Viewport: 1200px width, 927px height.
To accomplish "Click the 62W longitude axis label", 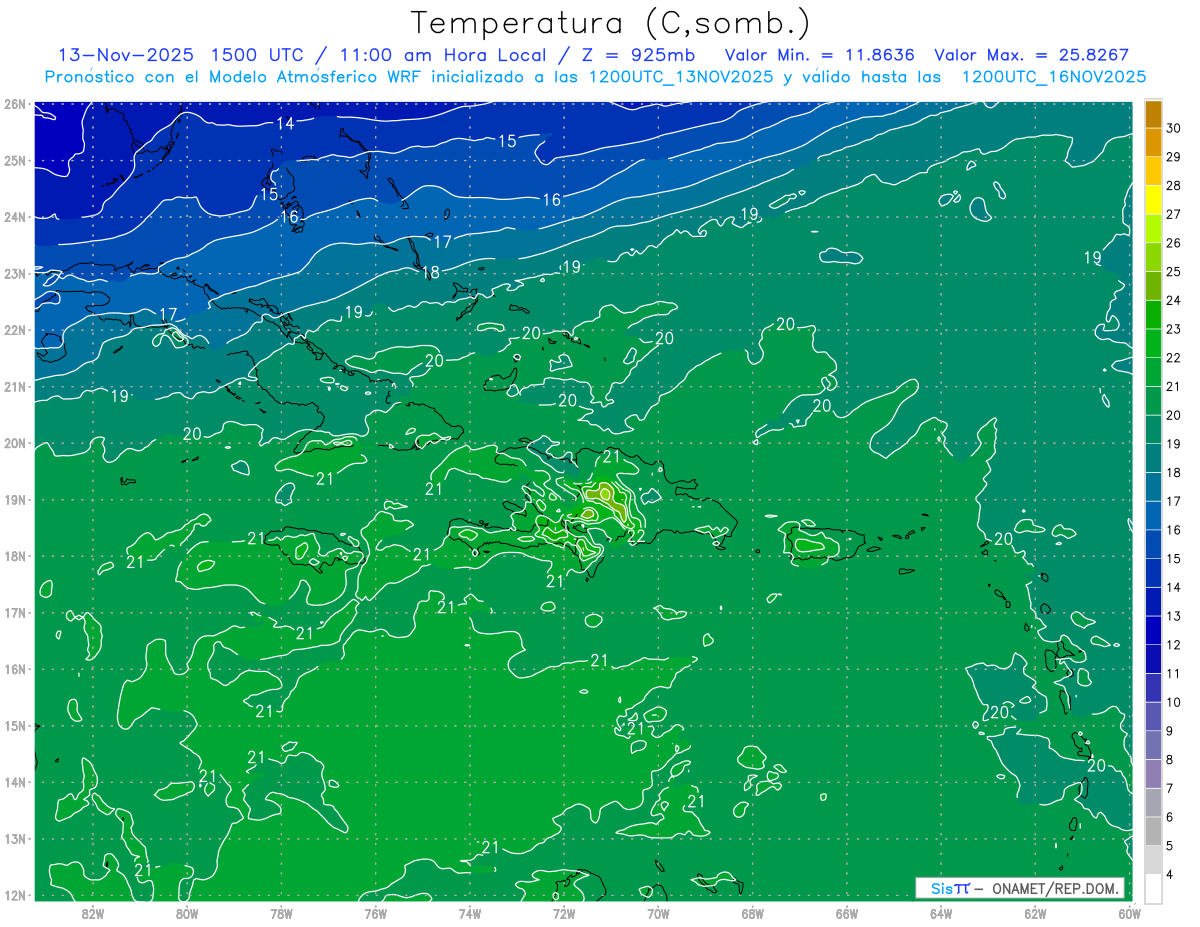I will [1036, 913].
